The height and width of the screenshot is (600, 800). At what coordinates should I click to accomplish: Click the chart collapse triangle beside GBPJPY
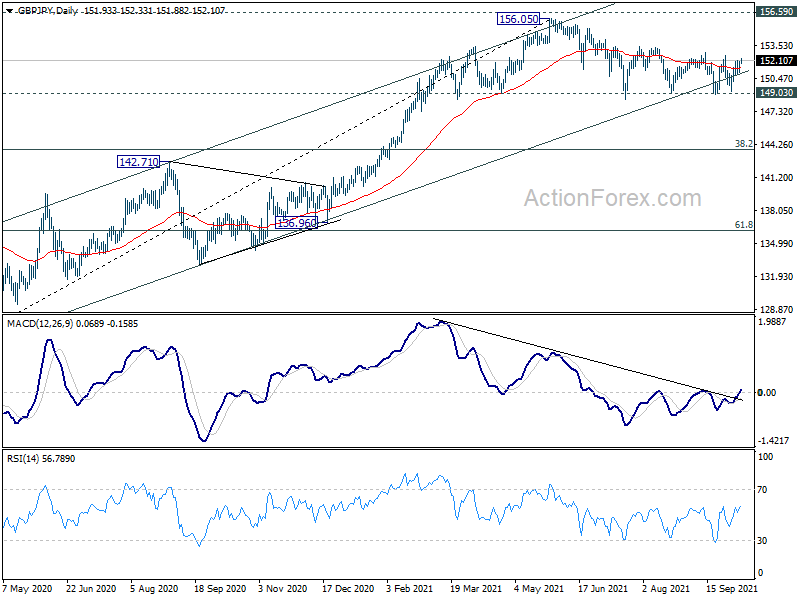tap(10, 10)
